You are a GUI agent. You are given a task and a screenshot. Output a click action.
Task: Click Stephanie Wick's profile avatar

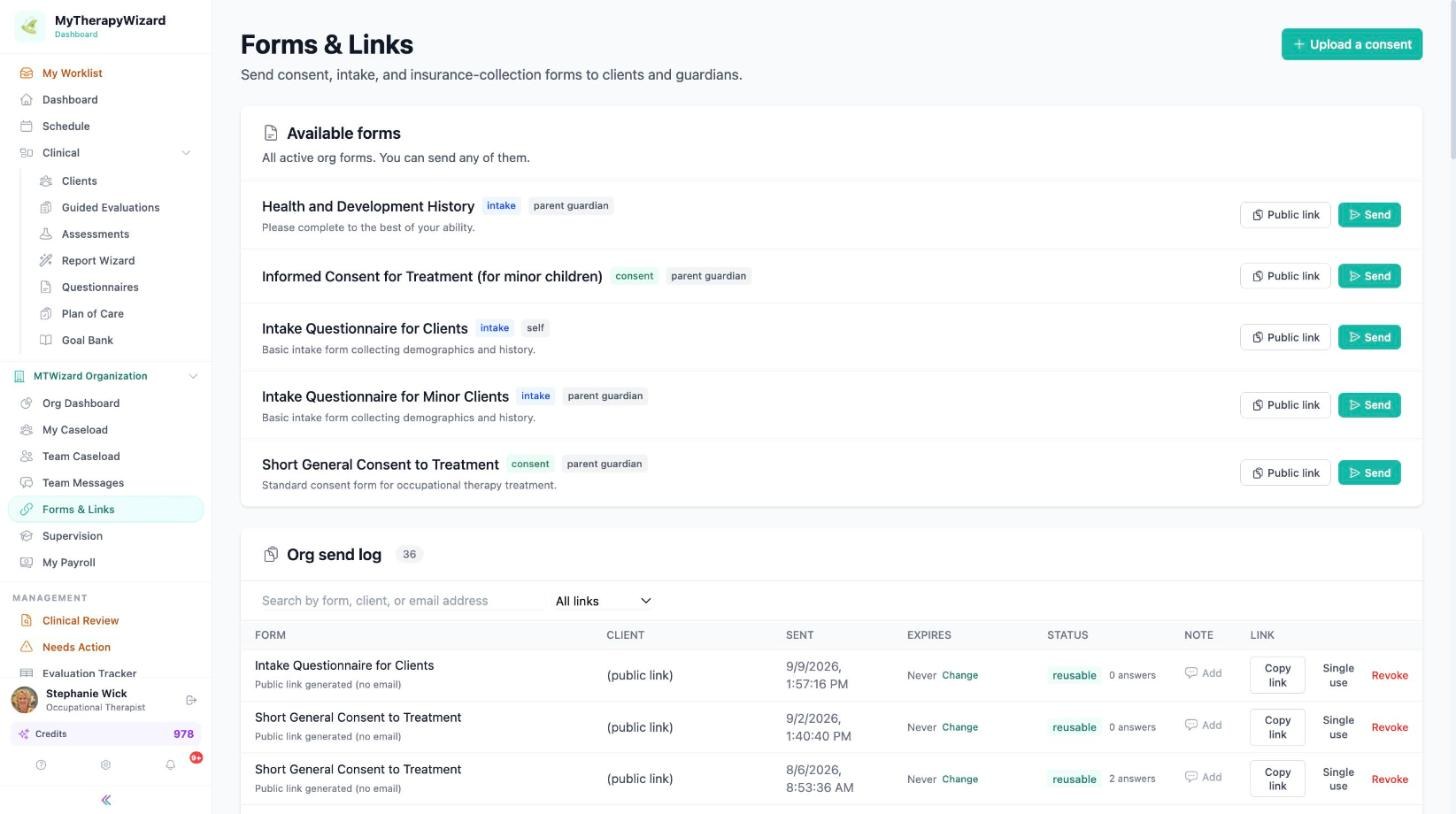click(24, 700)
